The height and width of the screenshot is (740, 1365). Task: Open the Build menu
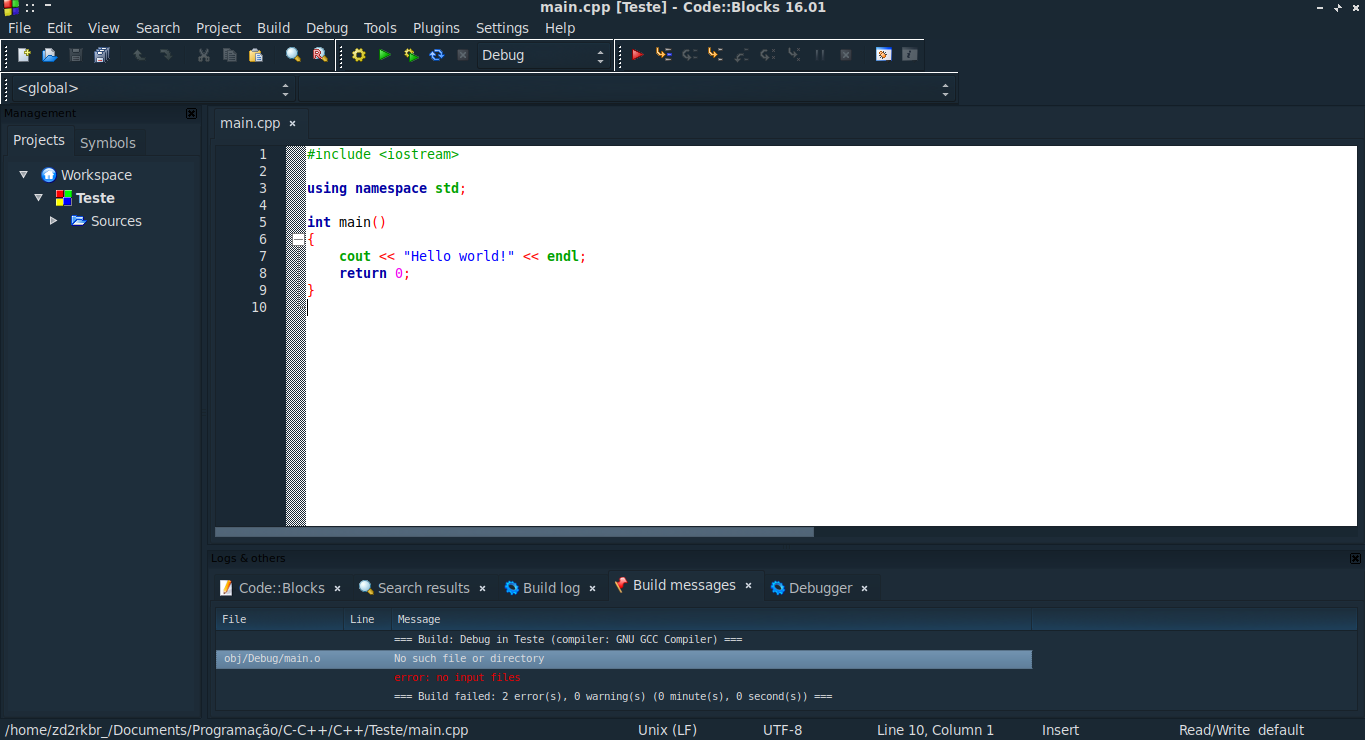click(274, 28)
